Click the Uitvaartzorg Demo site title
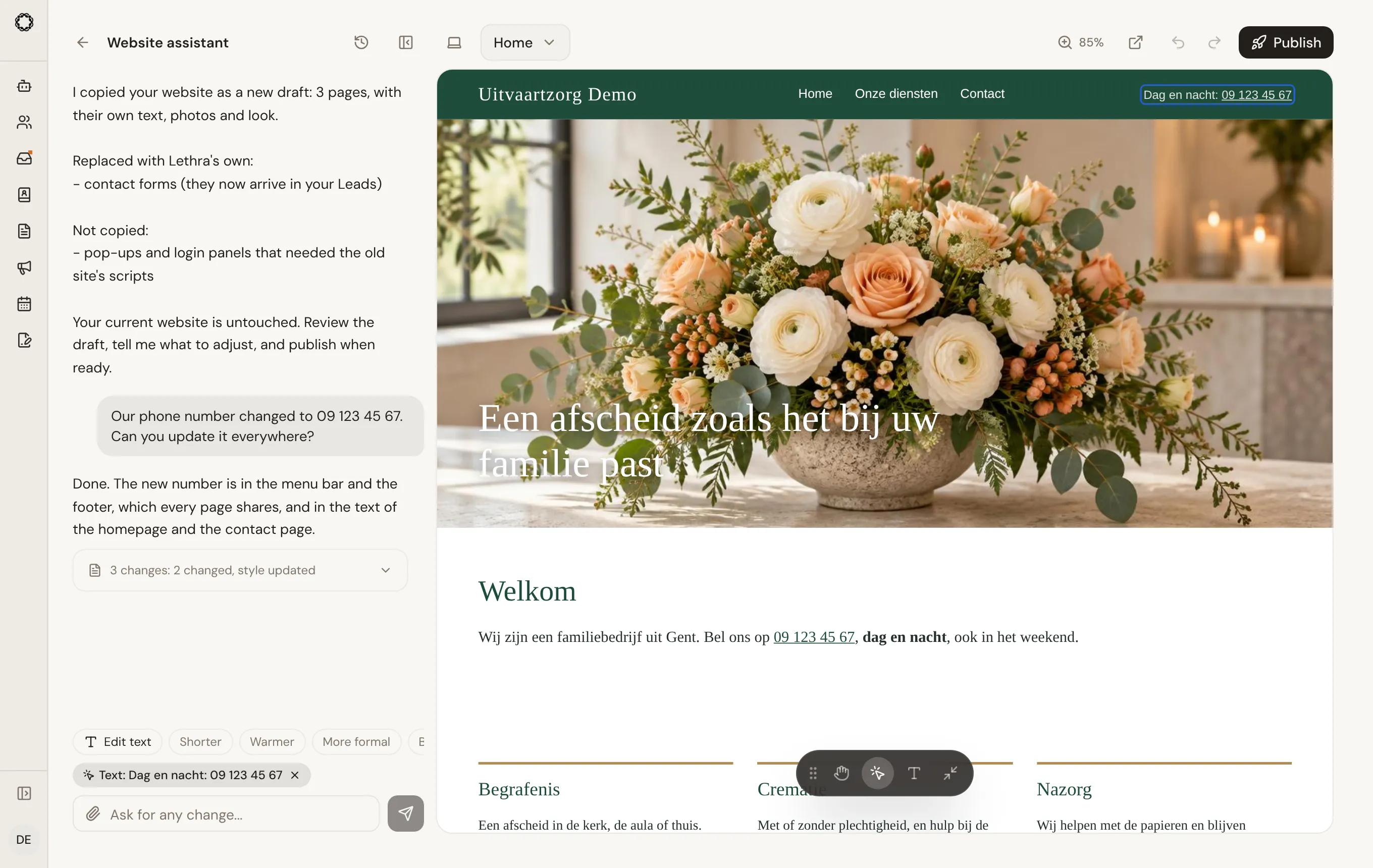The height and width of the screenshot is (868, 1373). pos(558,94)
